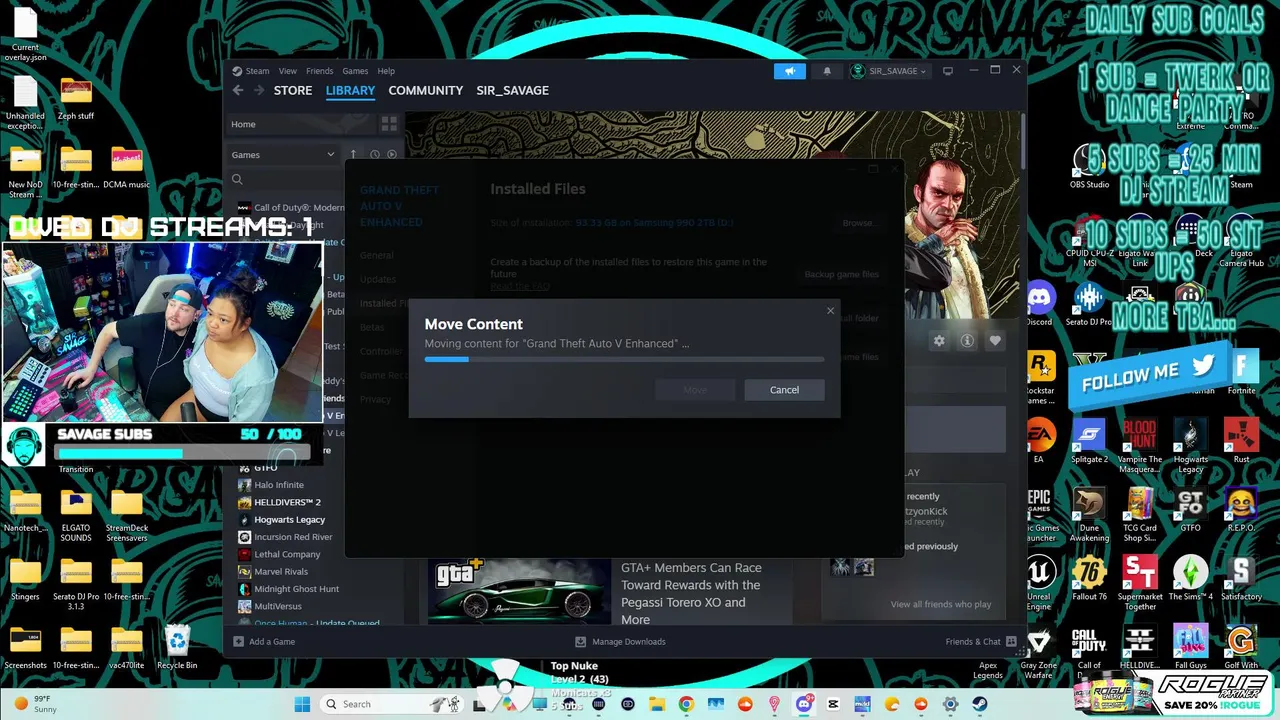Viewport: 1280px width, 720px height.
Task: Open the GTA+ Pegassi Torero news thumbnail
Action: [519, 590]
